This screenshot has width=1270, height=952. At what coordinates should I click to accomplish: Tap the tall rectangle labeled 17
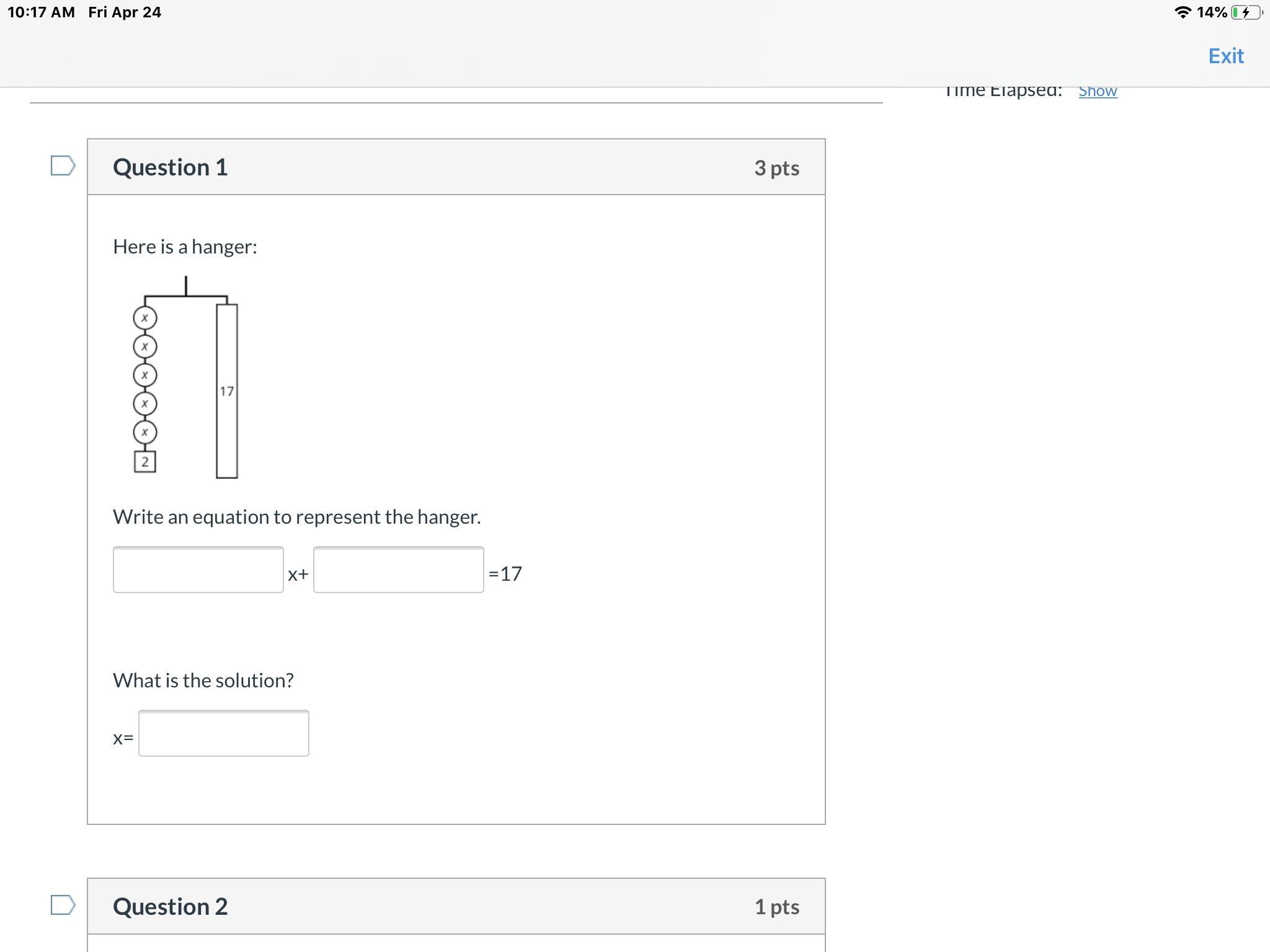pyautogui.click(x=226, y=391)
